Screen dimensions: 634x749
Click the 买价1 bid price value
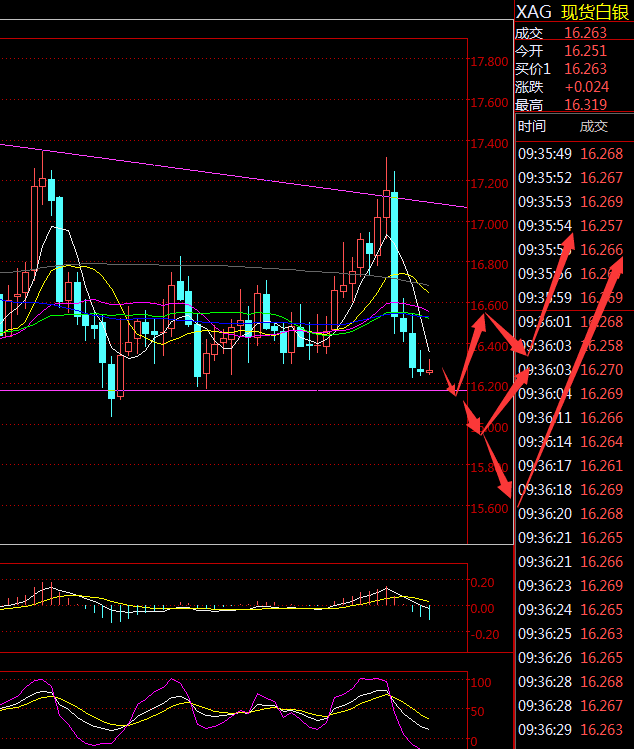tap(585, 68)
